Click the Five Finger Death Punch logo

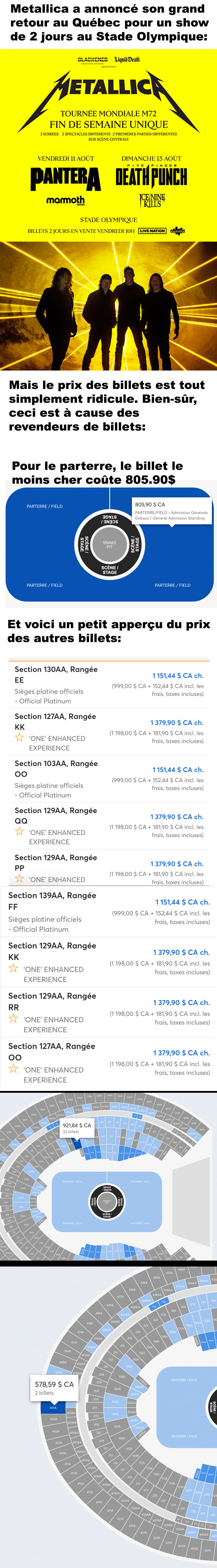point(151,176)
